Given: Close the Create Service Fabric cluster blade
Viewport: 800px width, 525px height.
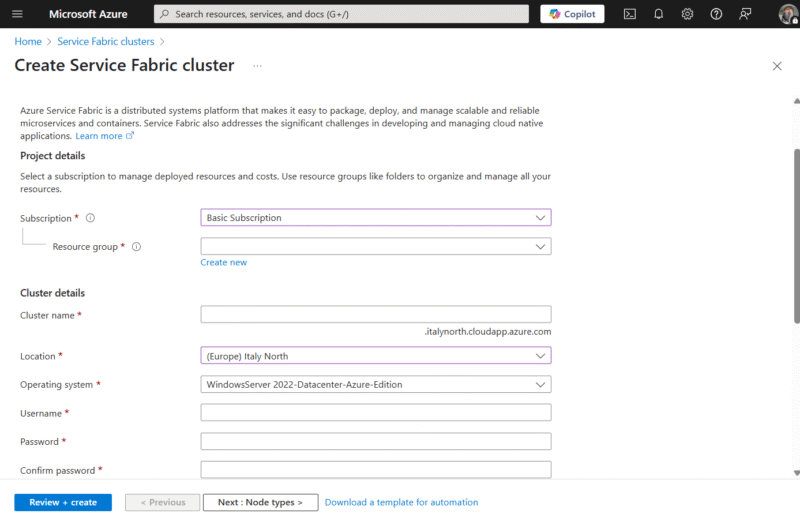Looking at the screenshot, I should pos(777,66).
